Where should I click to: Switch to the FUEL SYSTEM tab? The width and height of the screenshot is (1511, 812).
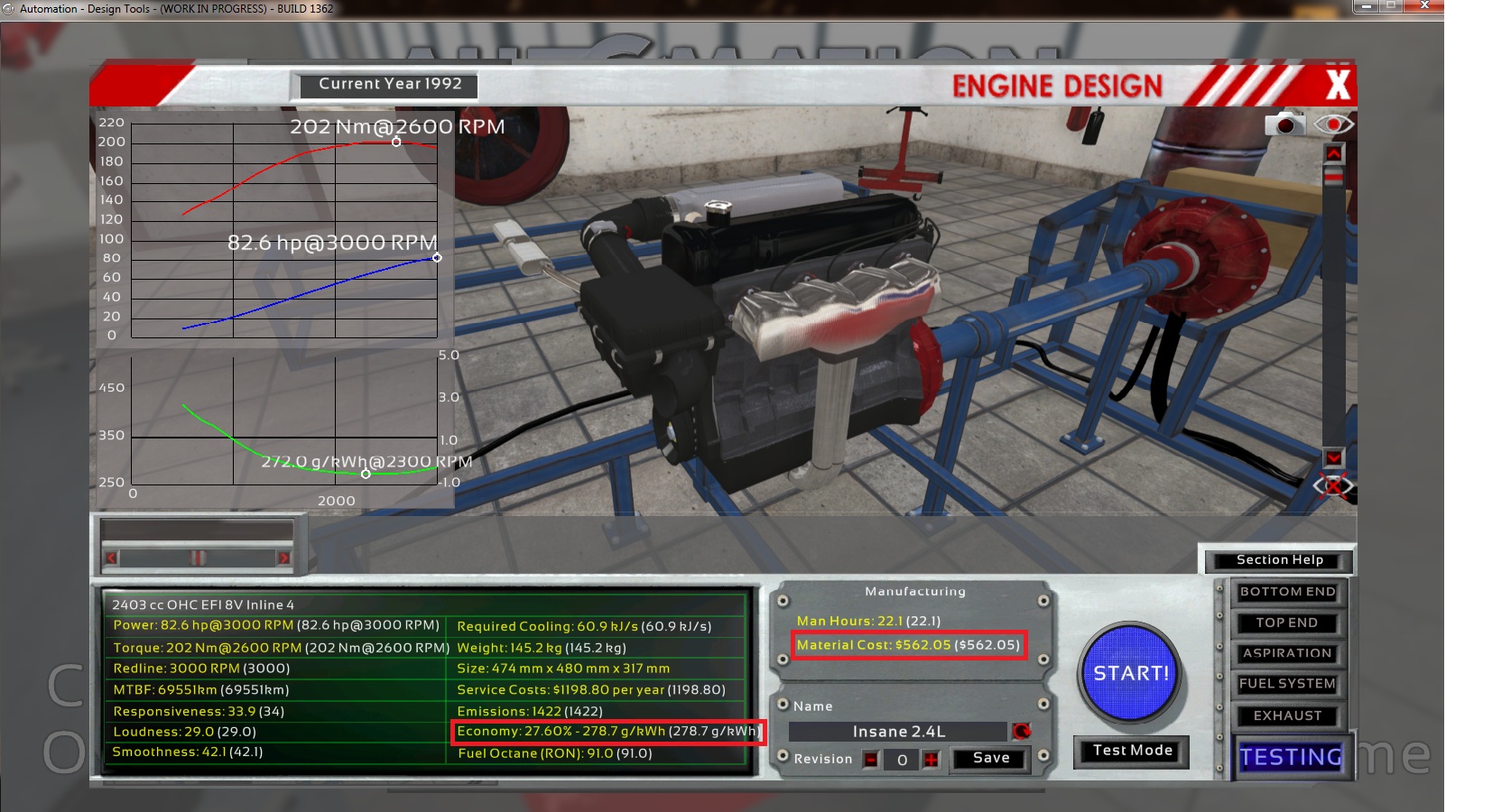(1287, 684)
